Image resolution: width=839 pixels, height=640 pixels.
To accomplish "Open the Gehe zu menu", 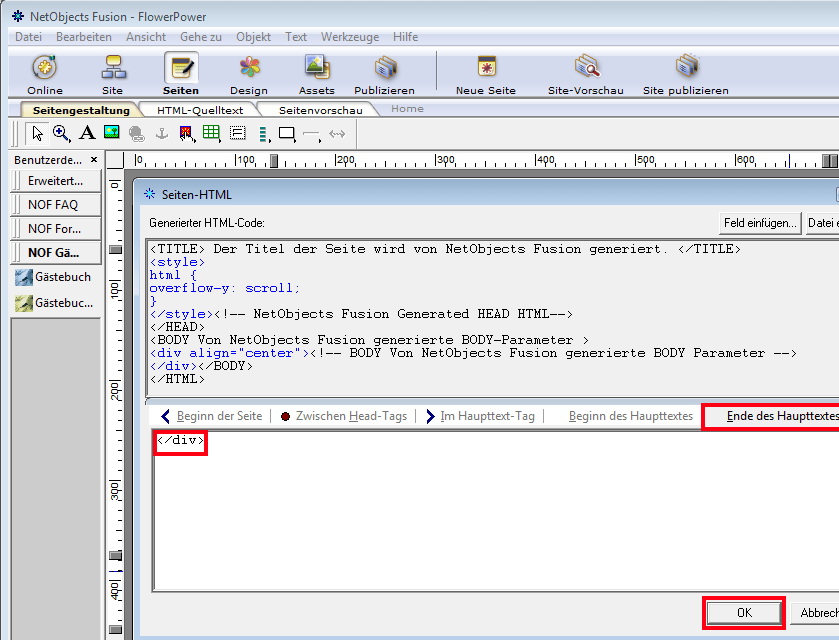I will [x=201, y=37].
